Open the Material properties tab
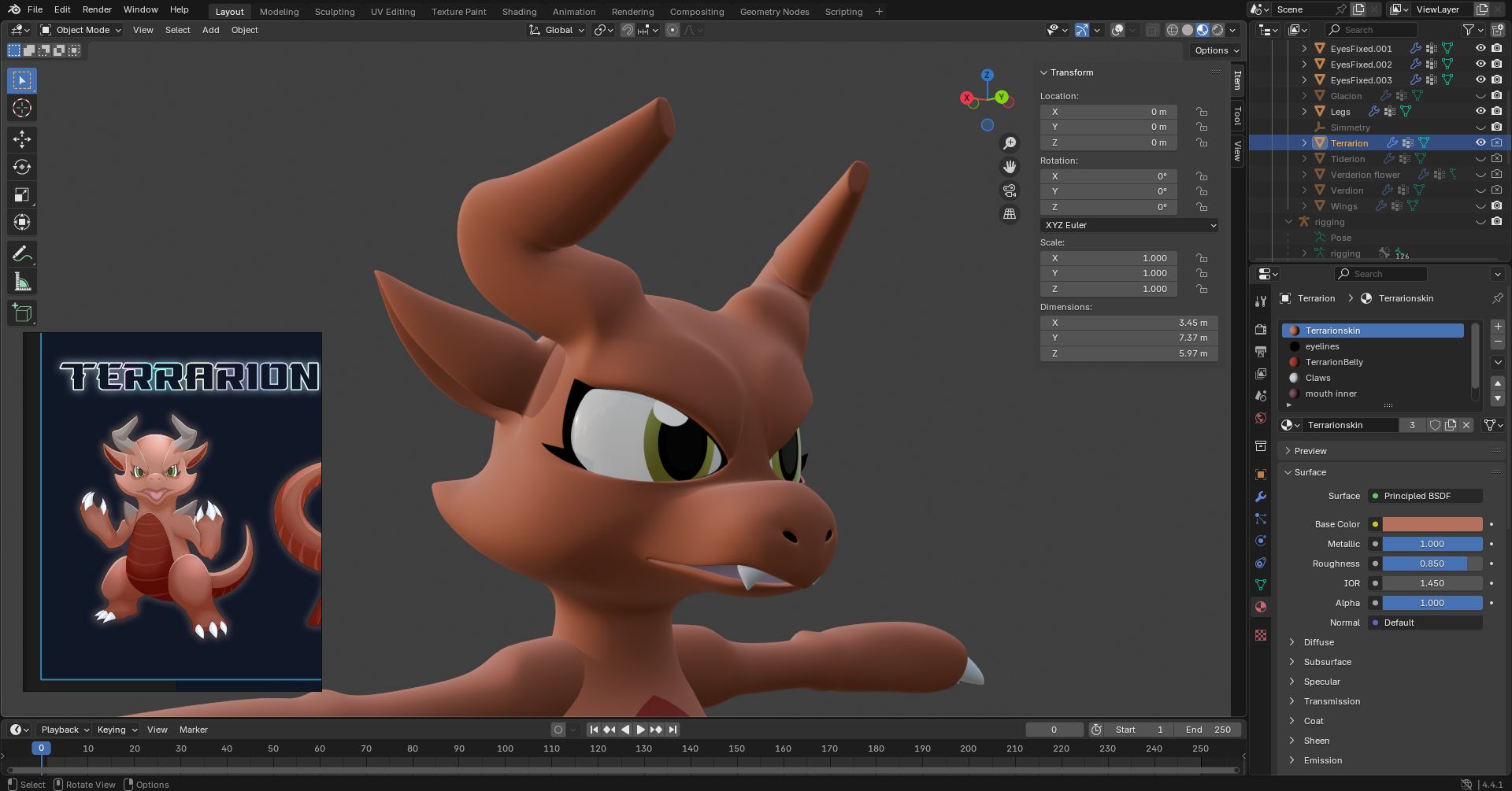Viewport: 1512px width, 791px height. [x=1261, y=607]
